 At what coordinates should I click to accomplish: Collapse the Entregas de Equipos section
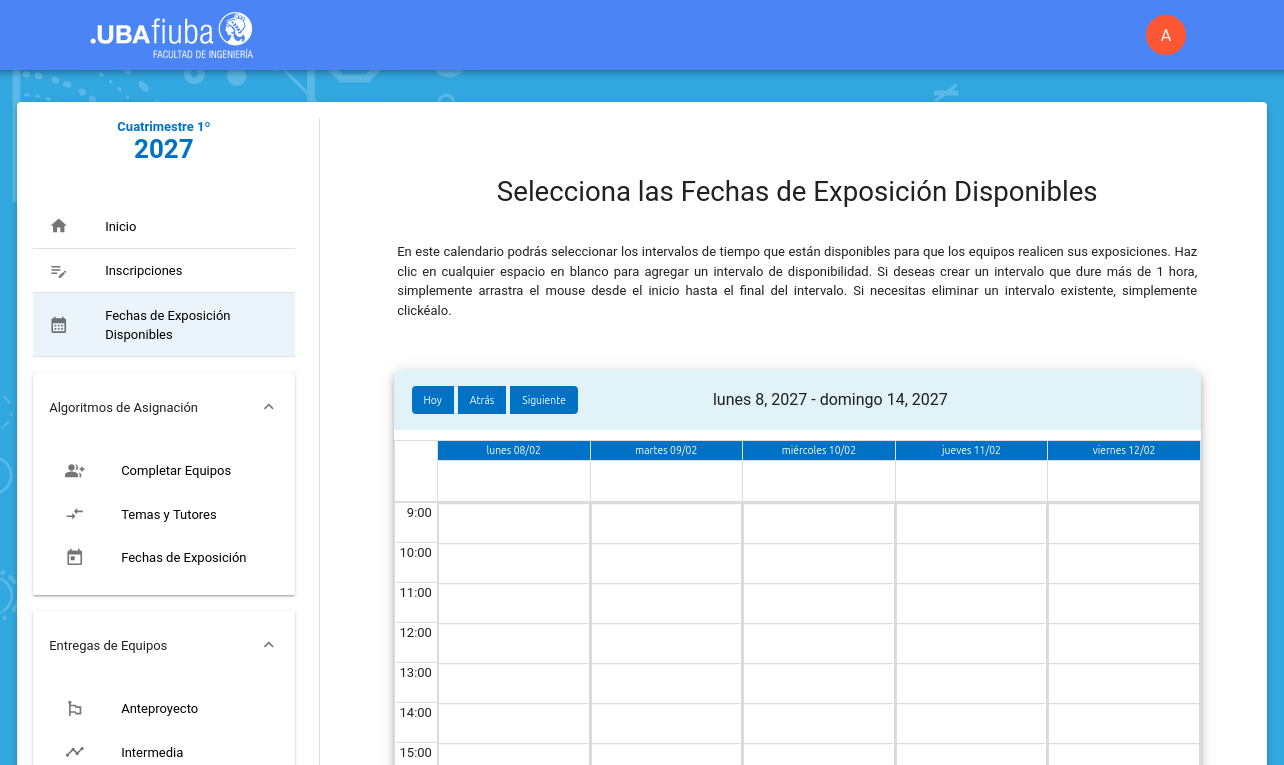tap(268, 645)
